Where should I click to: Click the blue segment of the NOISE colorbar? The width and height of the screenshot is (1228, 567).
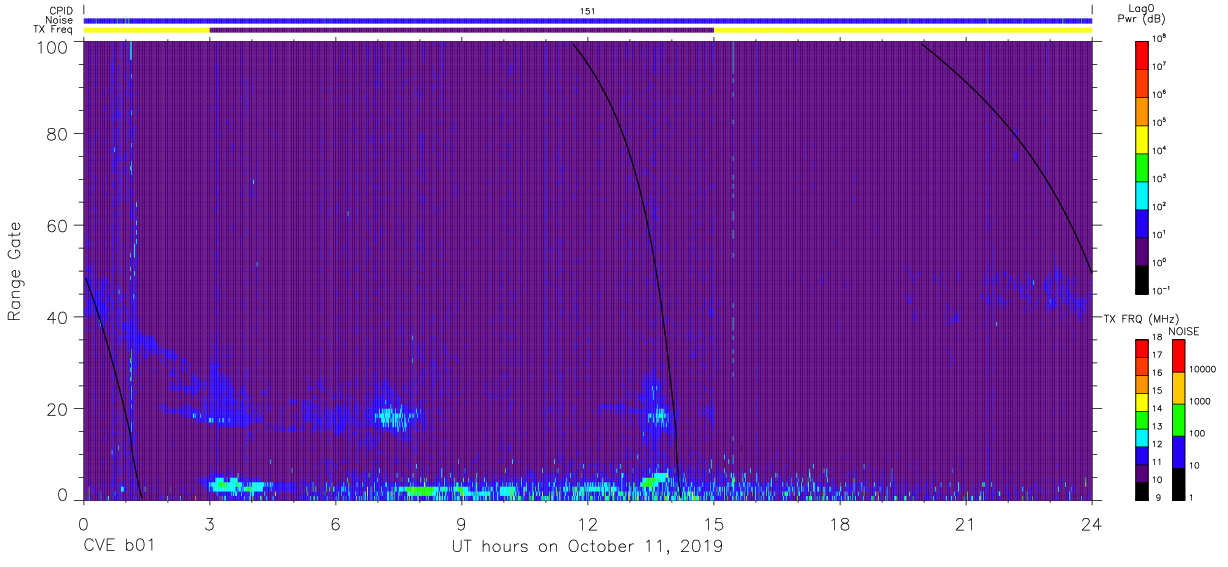coord(1178,452)
